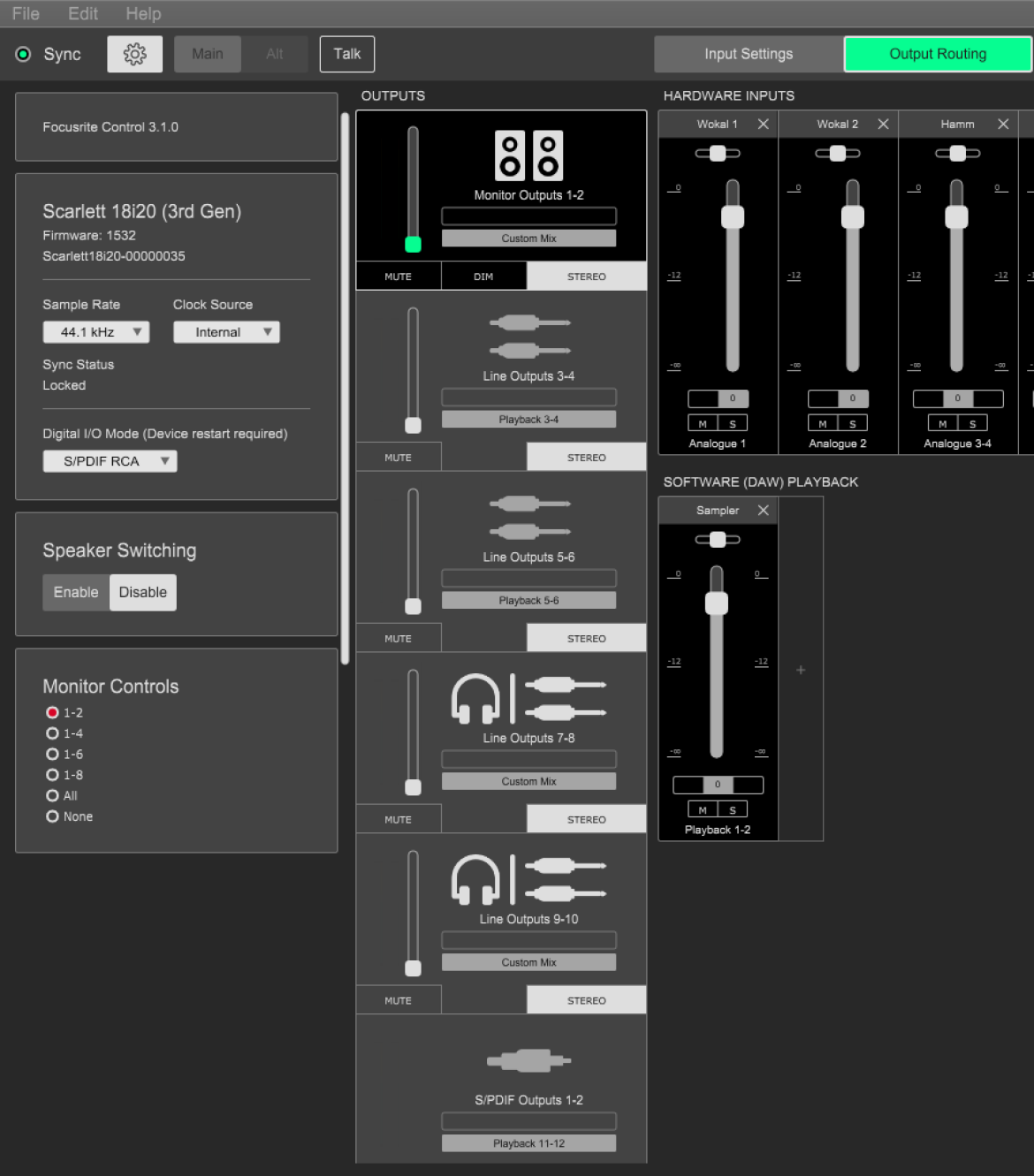Select monitor control 1-6 radio button
1034x1176 pixels.
[x=52, y=754]
